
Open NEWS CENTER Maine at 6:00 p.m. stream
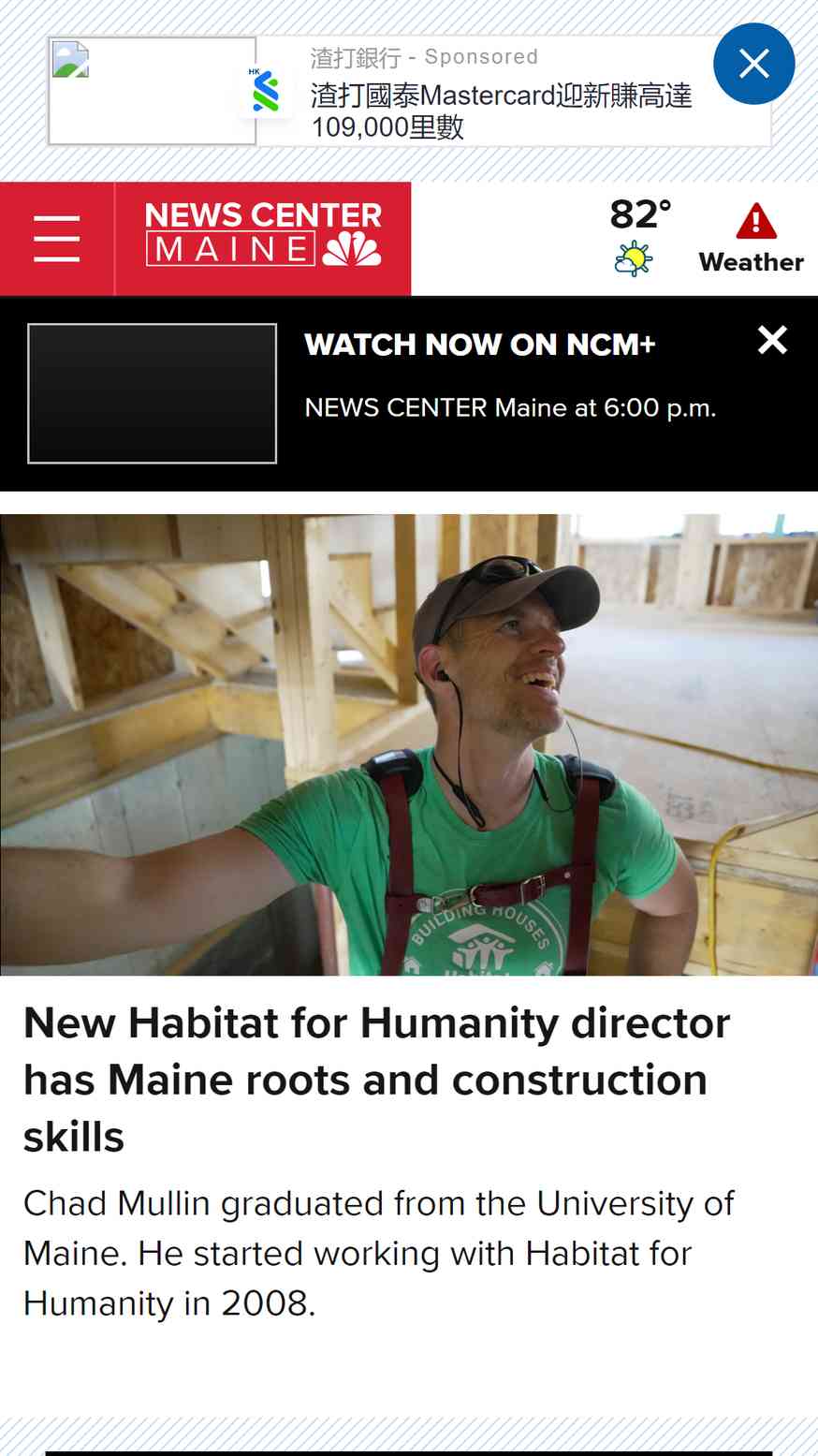click(510, 408)
